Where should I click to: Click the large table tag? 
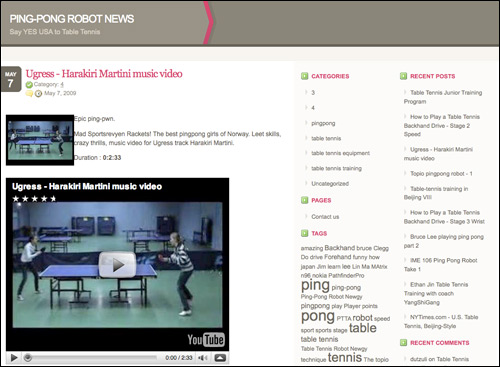click(x=363, y=328)
